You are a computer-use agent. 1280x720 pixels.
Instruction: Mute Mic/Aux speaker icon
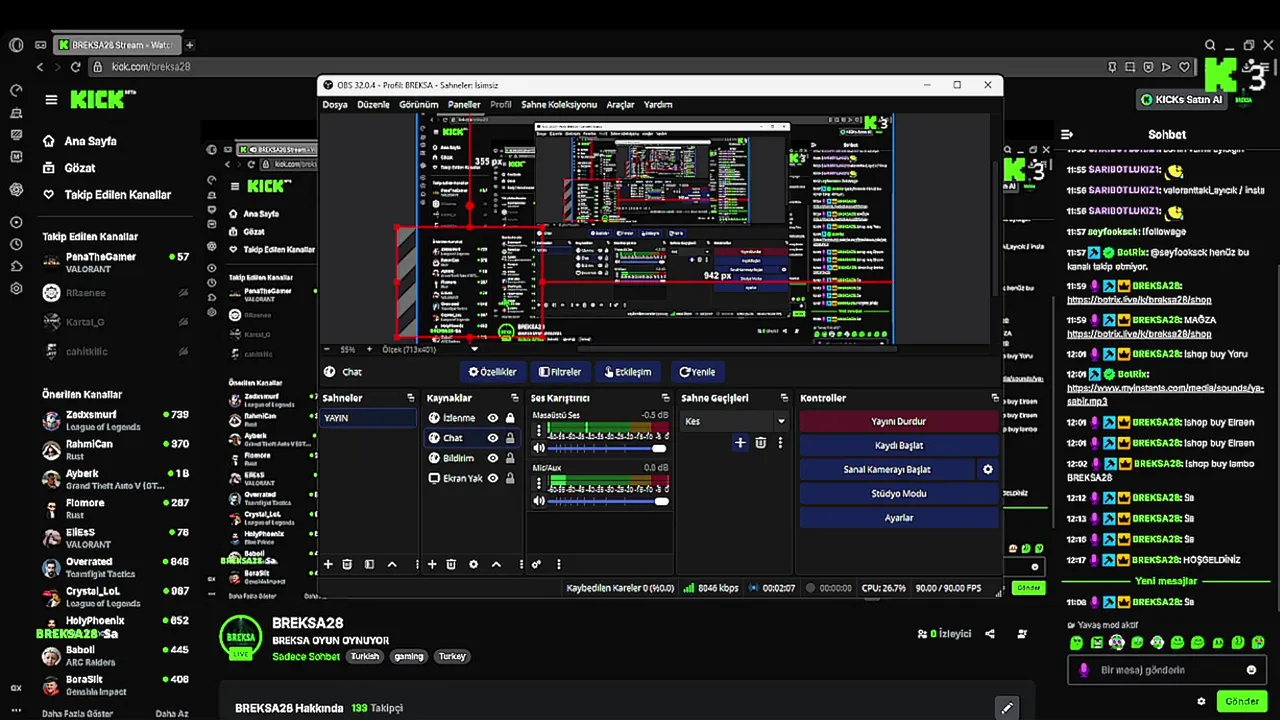pos(540,501)
